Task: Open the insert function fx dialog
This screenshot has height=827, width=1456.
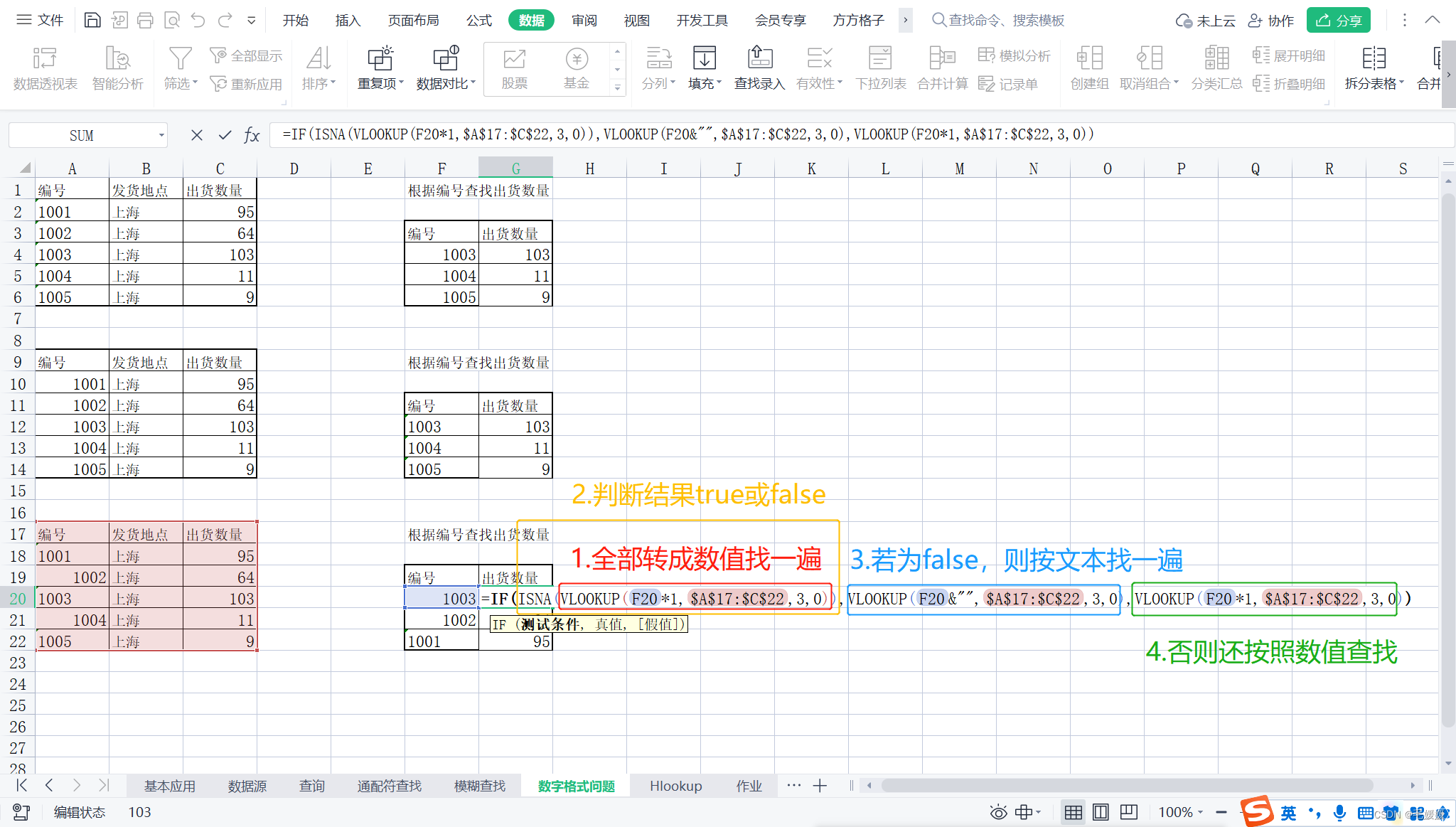Action: coord(252,135)
